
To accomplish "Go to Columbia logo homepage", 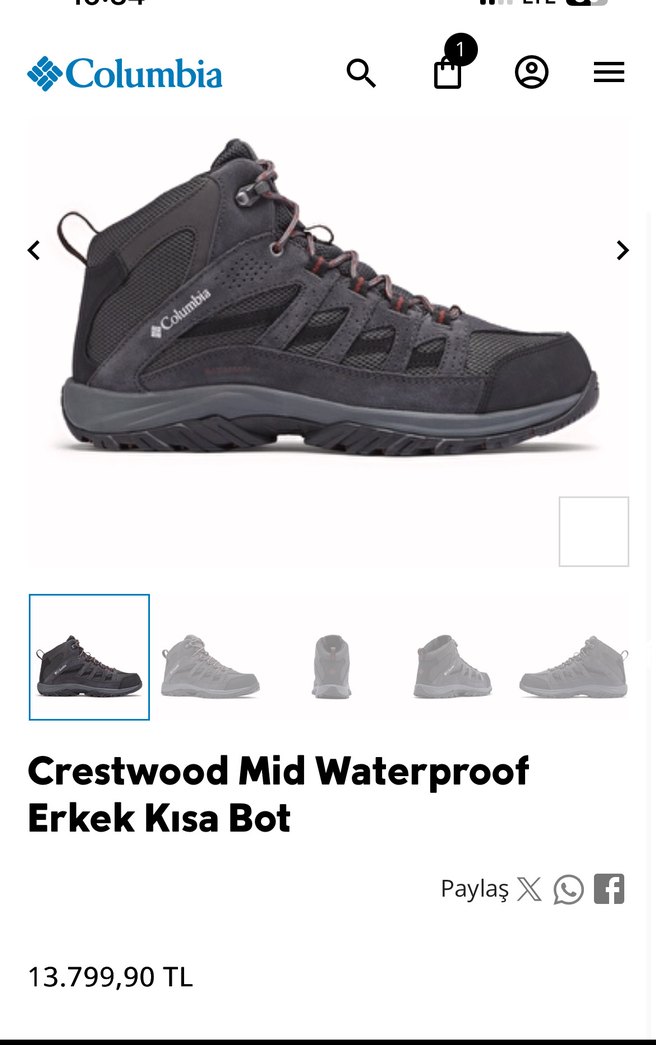I will (x=125, y=73).
